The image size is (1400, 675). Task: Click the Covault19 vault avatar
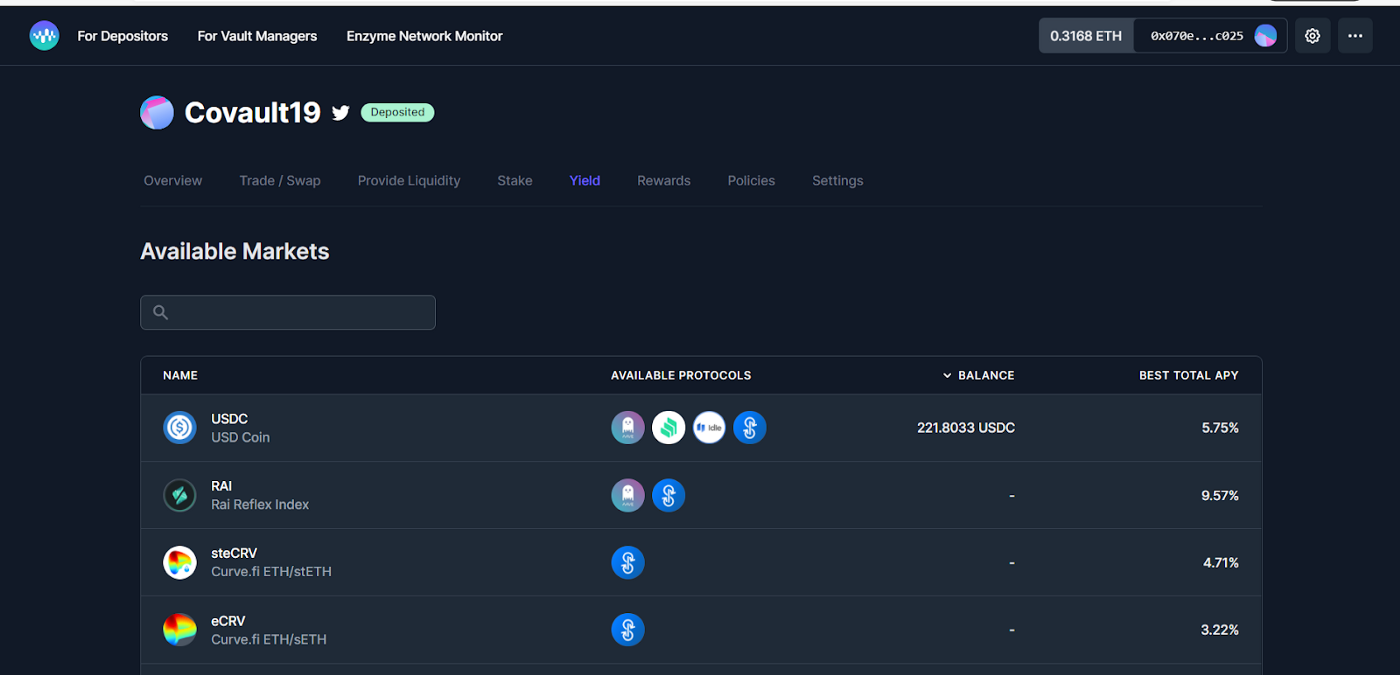coord(157,113)
